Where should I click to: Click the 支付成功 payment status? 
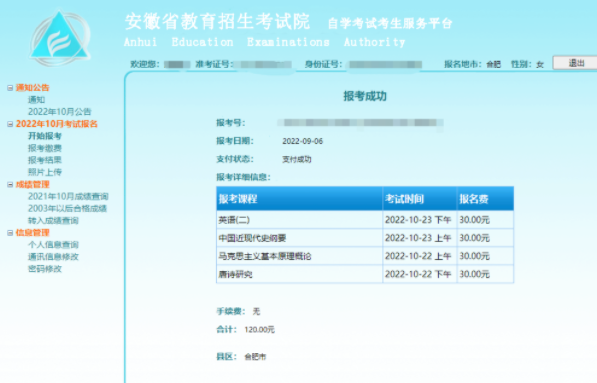point(297,160)
